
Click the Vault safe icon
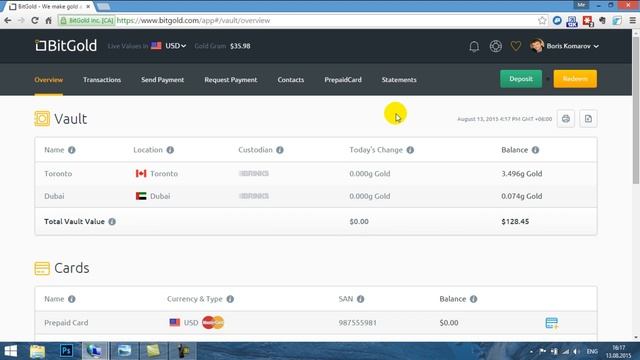[42, 119]
